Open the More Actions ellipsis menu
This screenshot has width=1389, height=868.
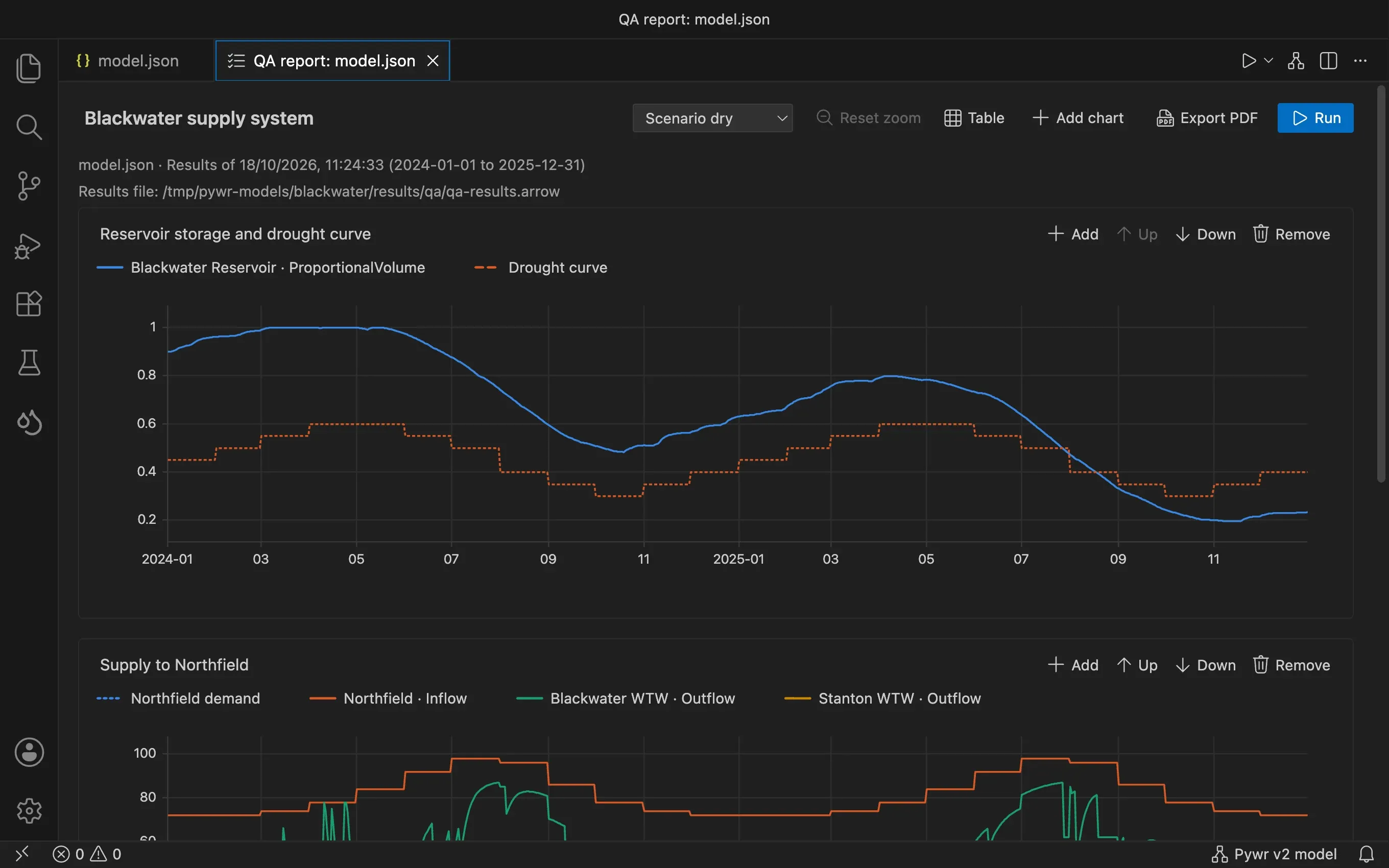1360,61
